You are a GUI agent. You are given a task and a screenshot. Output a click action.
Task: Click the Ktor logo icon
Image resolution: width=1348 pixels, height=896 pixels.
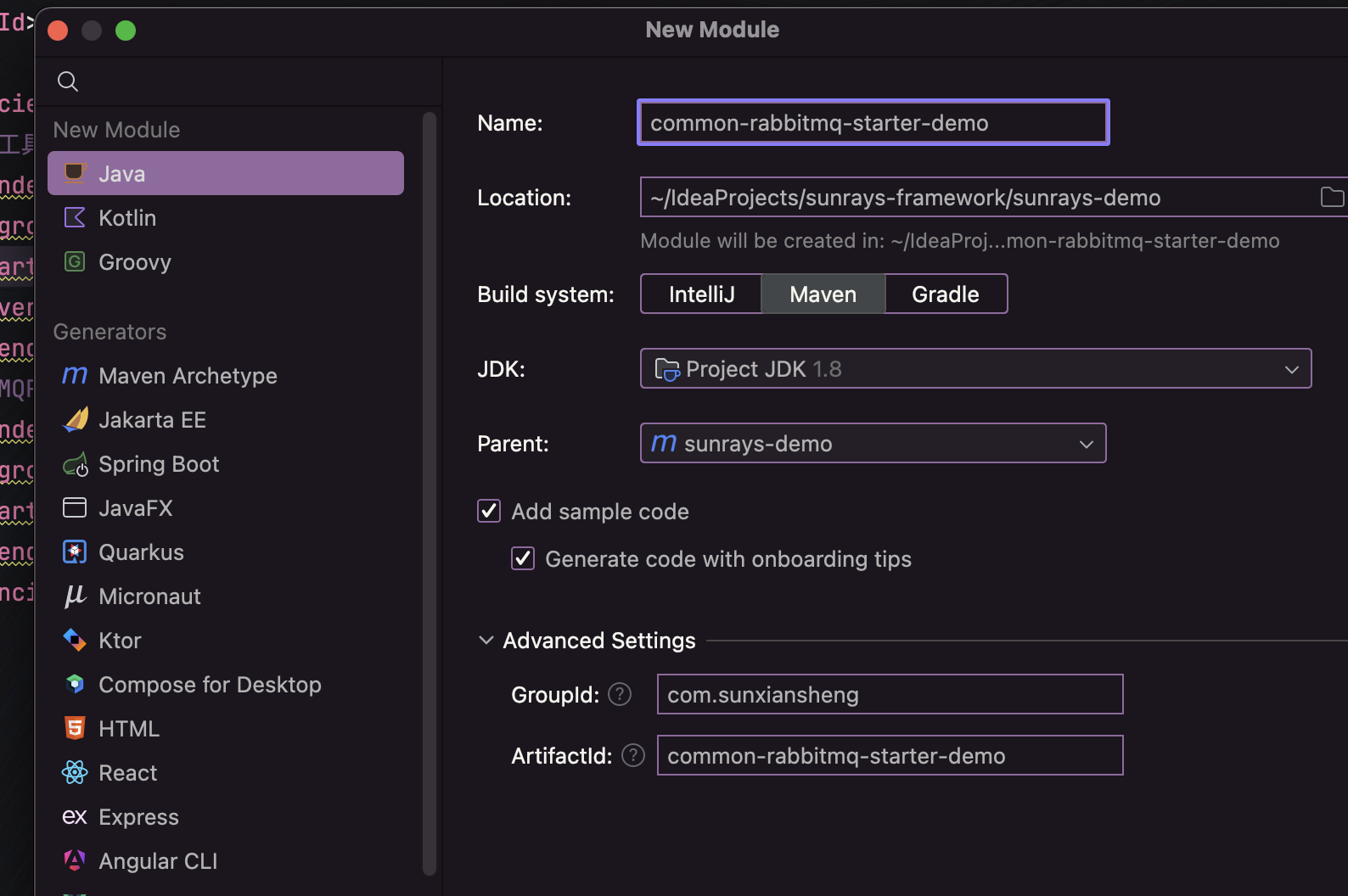coord(75,640)
